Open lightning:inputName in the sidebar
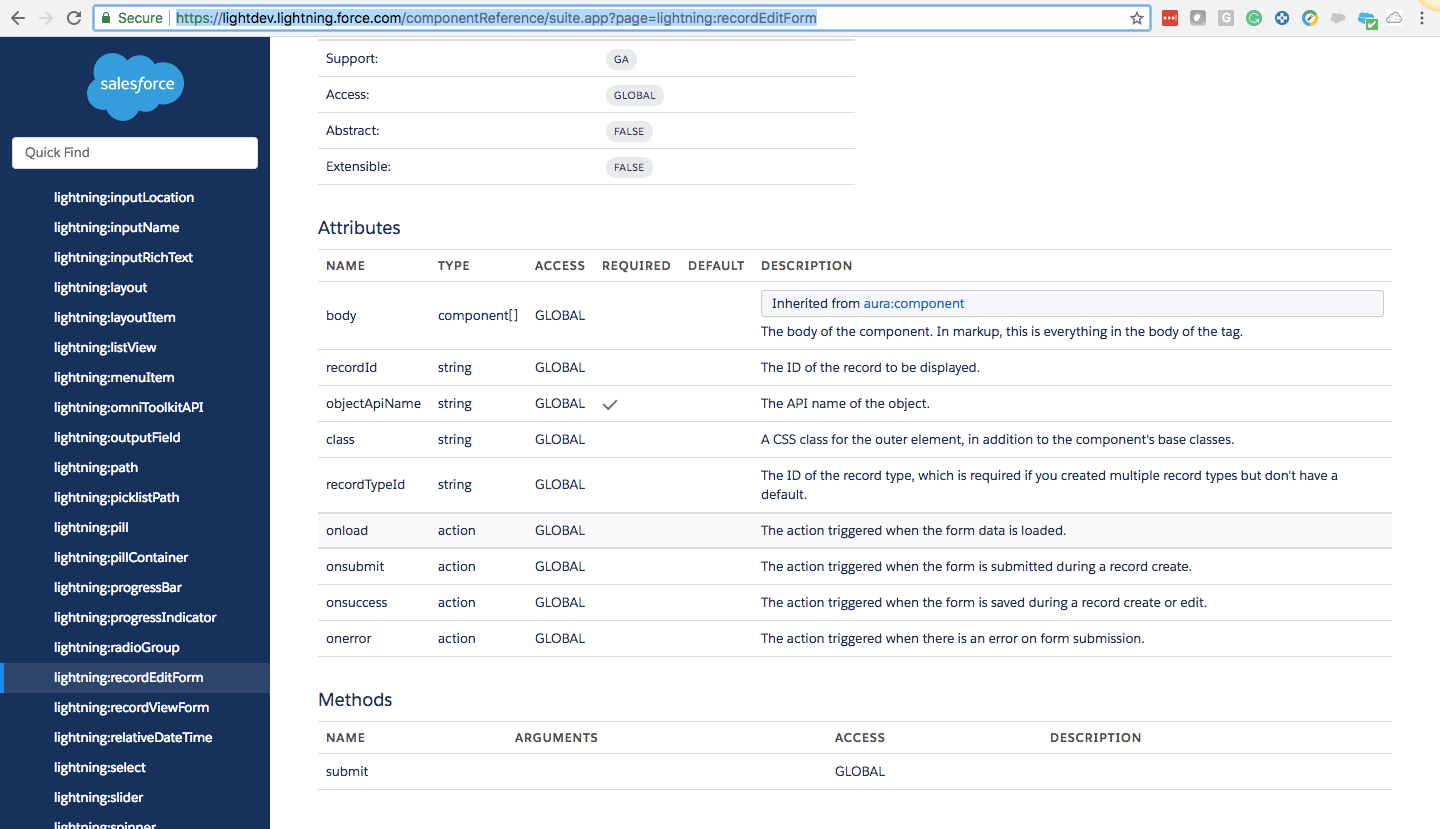The width and height of the screenshot is (1440, 829). (117, 228)
